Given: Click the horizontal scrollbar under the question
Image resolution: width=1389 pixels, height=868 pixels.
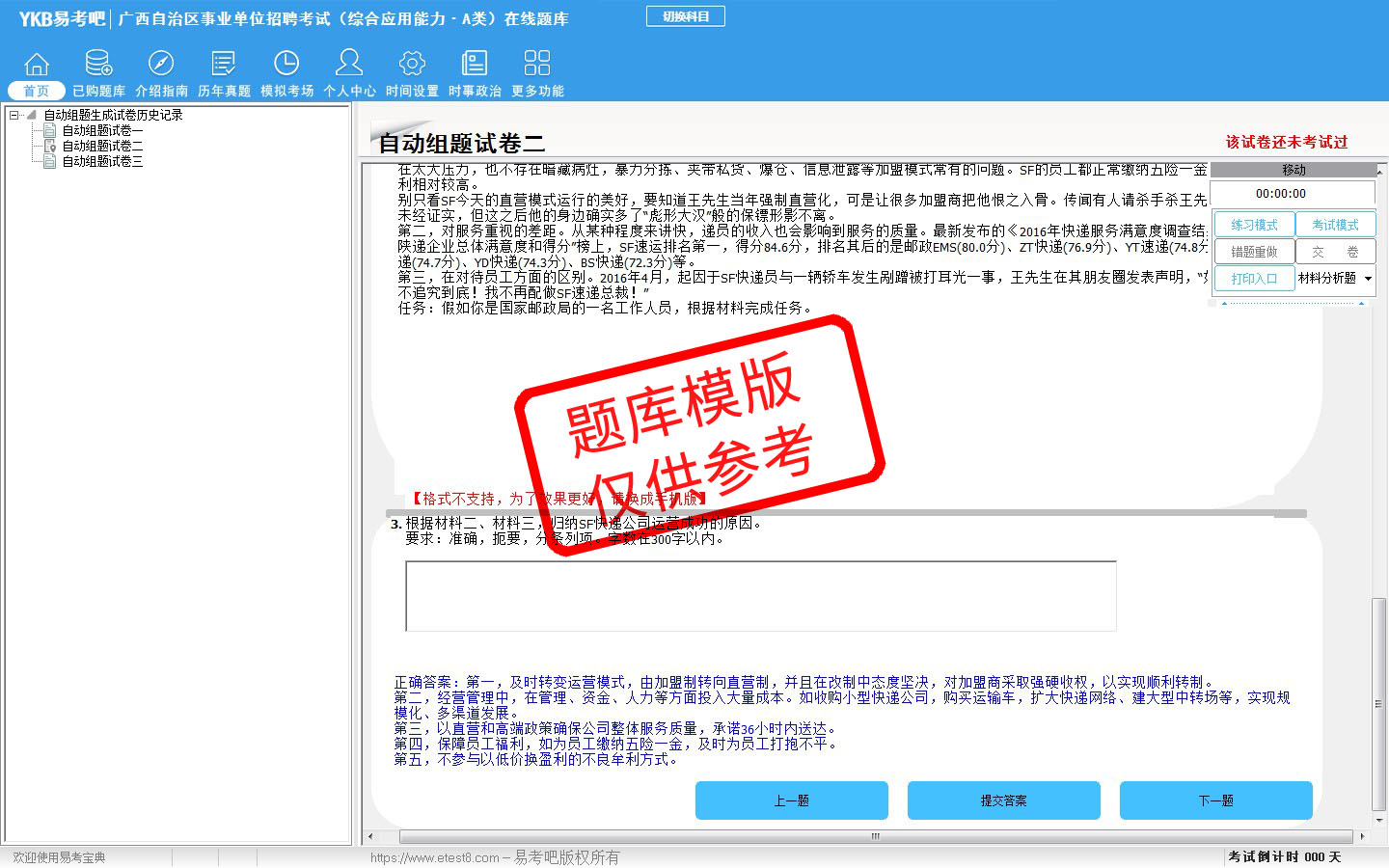Looking at the screenshot, I should [874, 836].
